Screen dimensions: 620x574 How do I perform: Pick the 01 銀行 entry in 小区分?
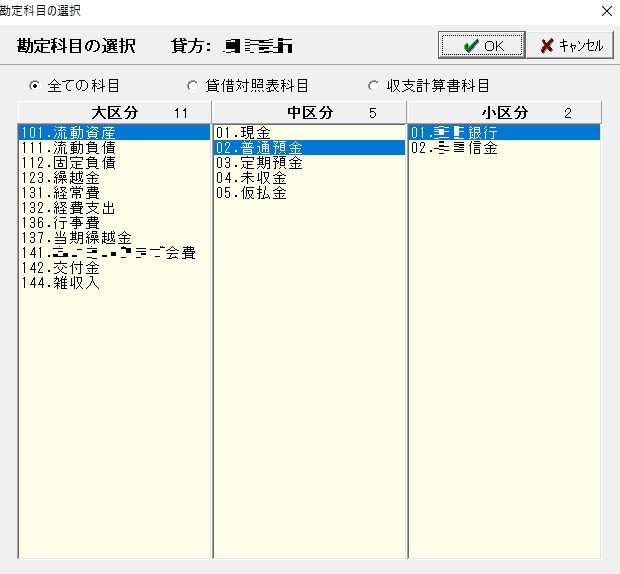tap(504, 132)
